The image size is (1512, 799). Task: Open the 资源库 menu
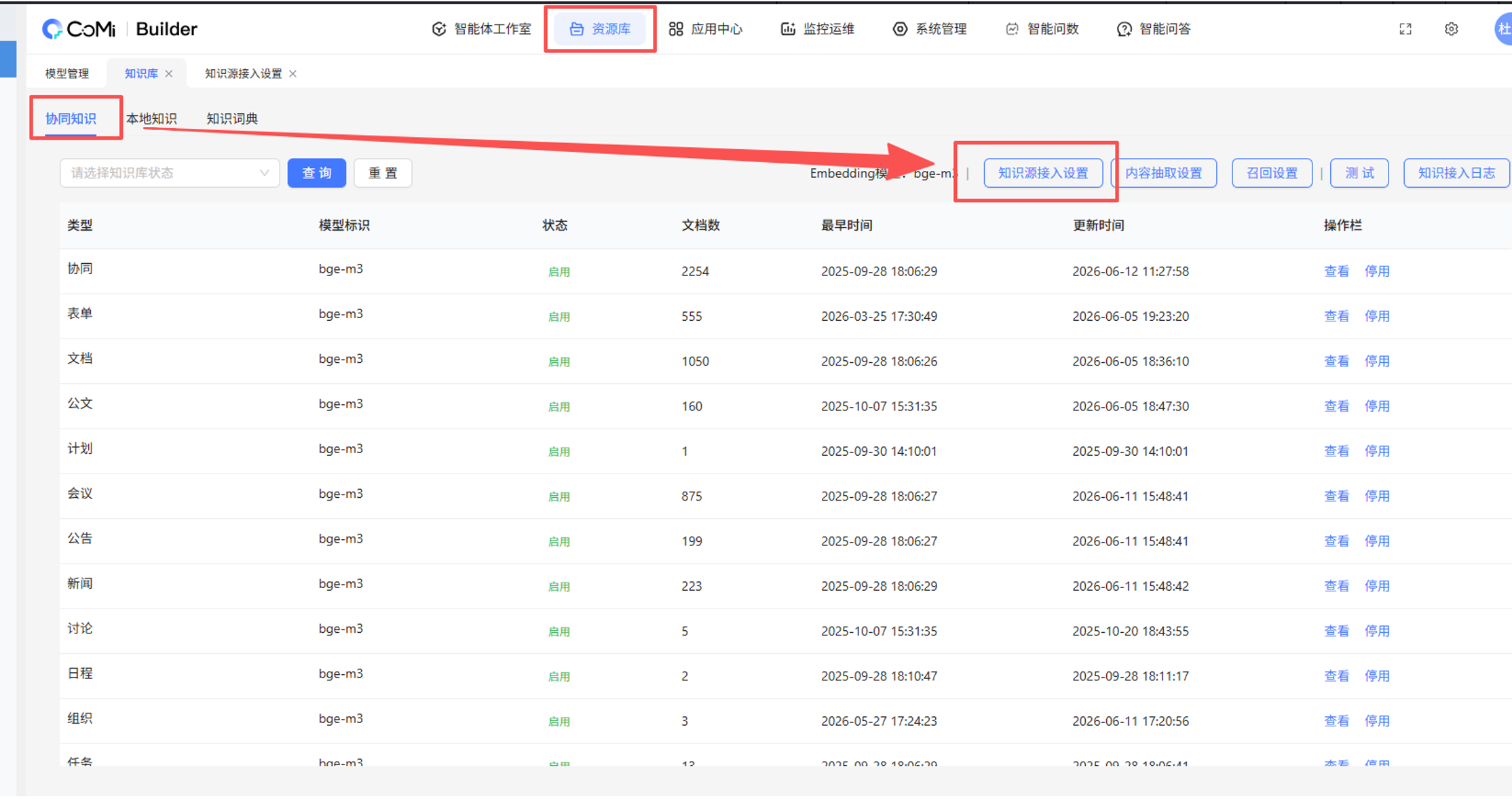tap(600, 29)
